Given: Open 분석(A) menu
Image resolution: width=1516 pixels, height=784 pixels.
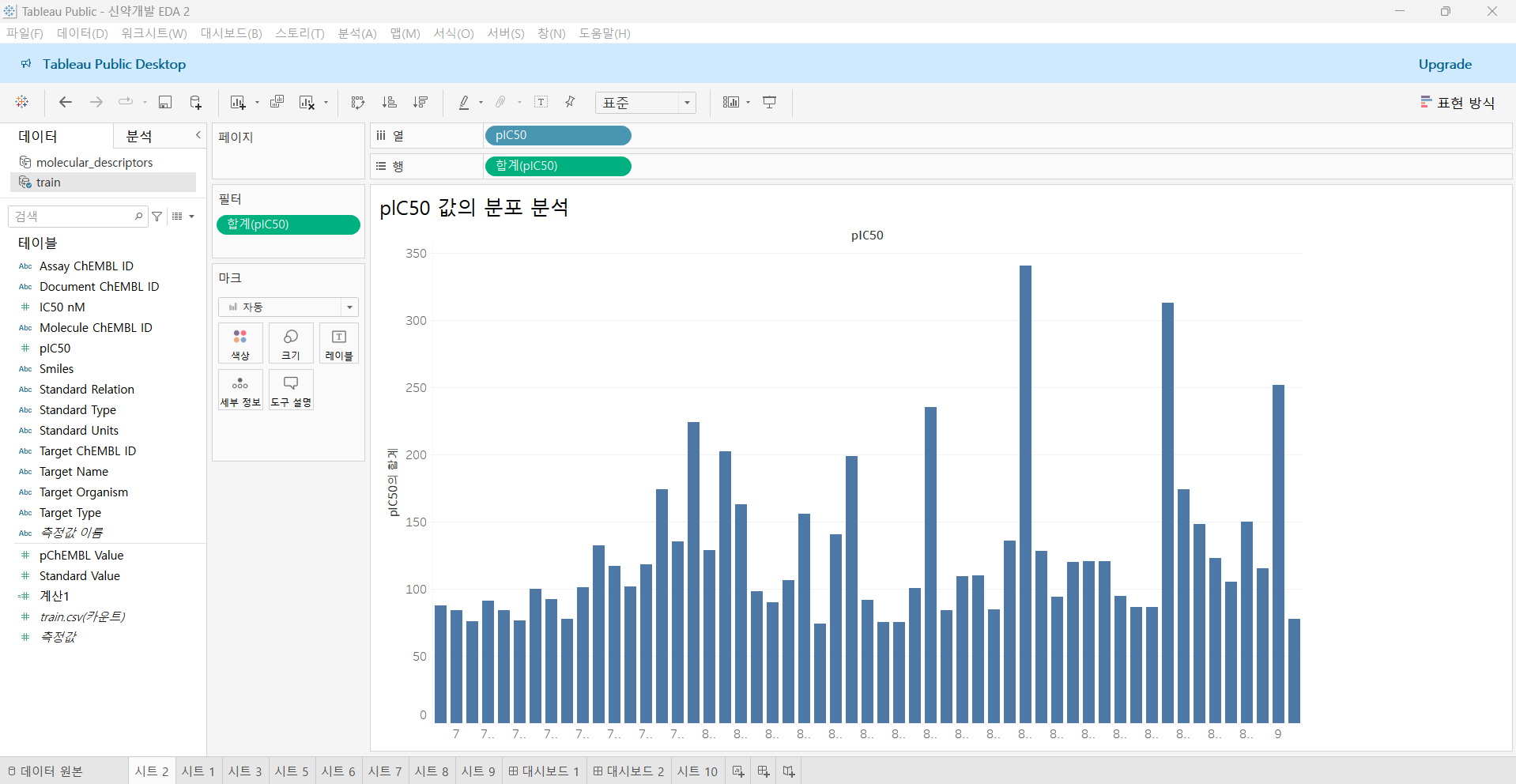Looking at the screenshot, I should point(357,33).
